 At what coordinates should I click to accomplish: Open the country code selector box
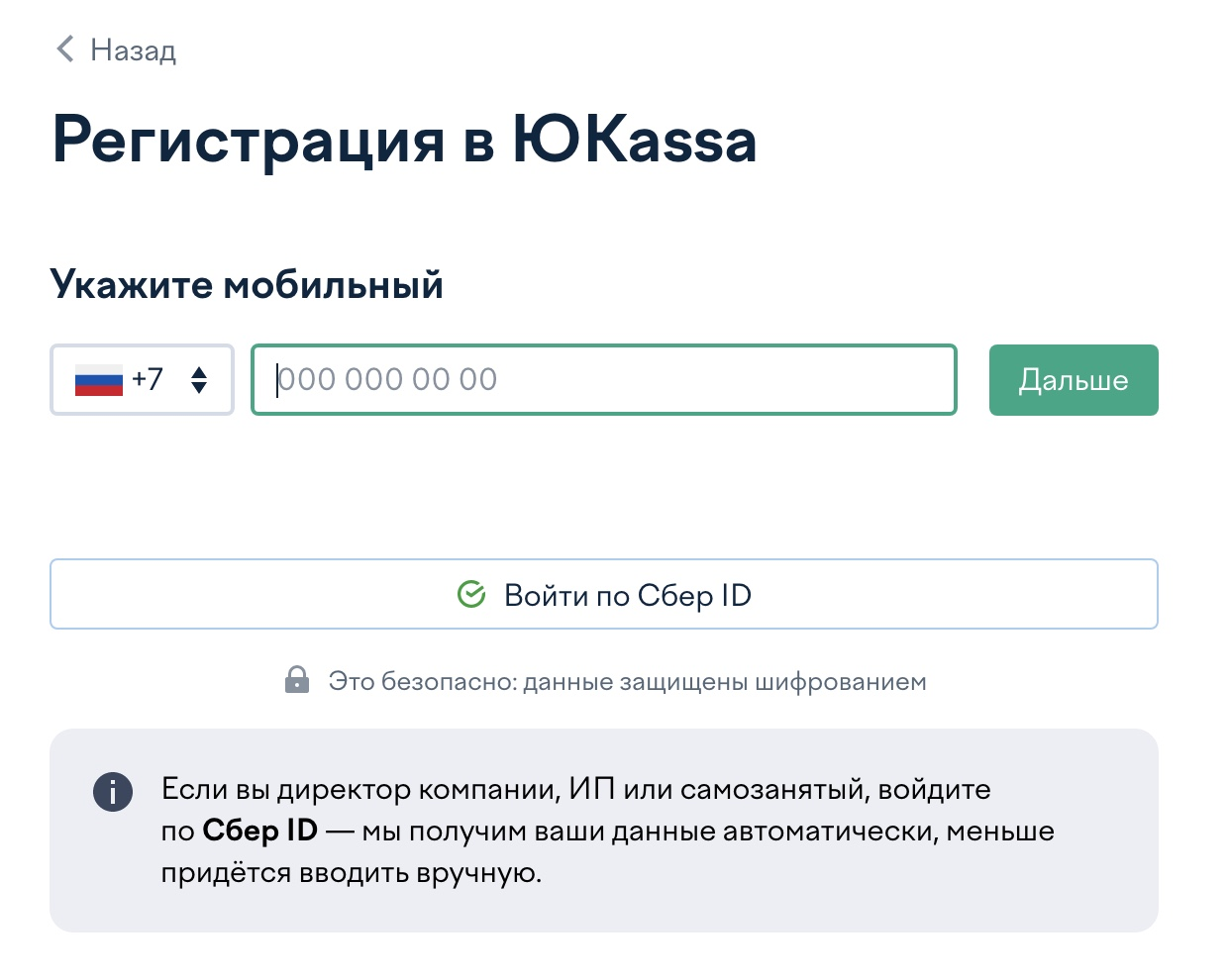coord(142,379)
